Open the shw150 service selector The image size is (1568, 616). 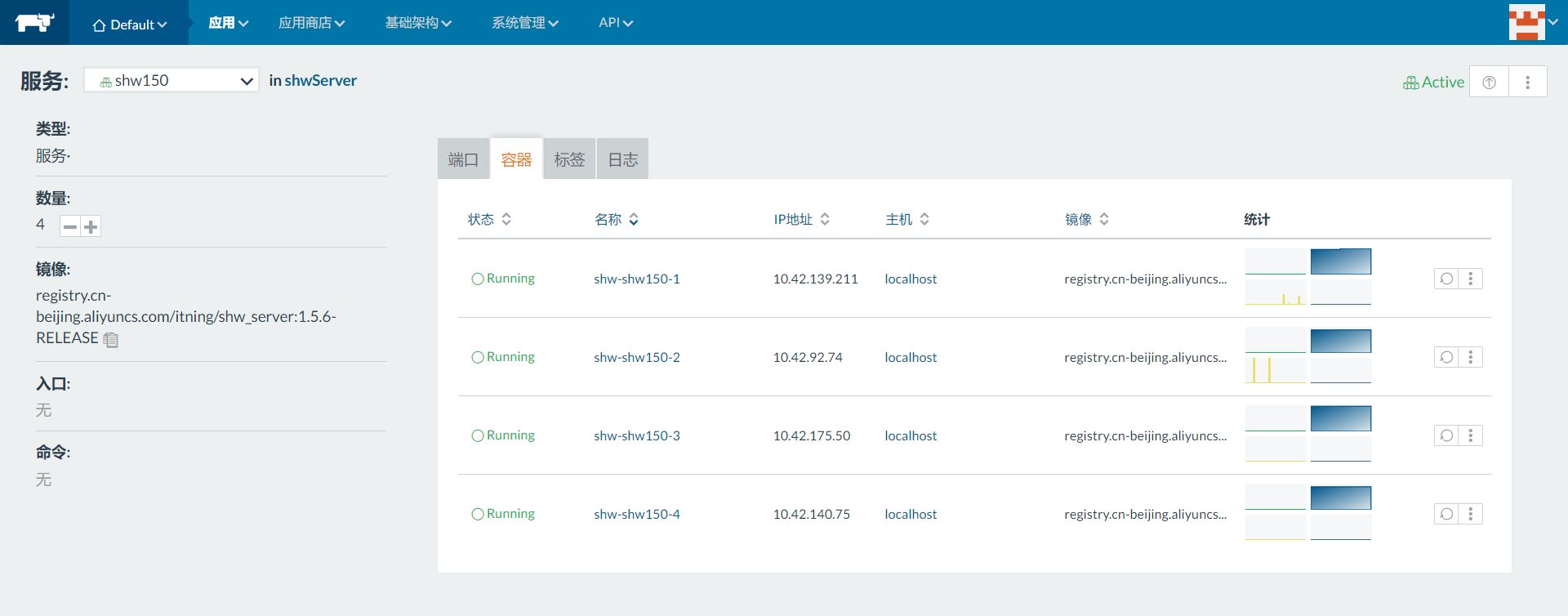click(171, 80)
